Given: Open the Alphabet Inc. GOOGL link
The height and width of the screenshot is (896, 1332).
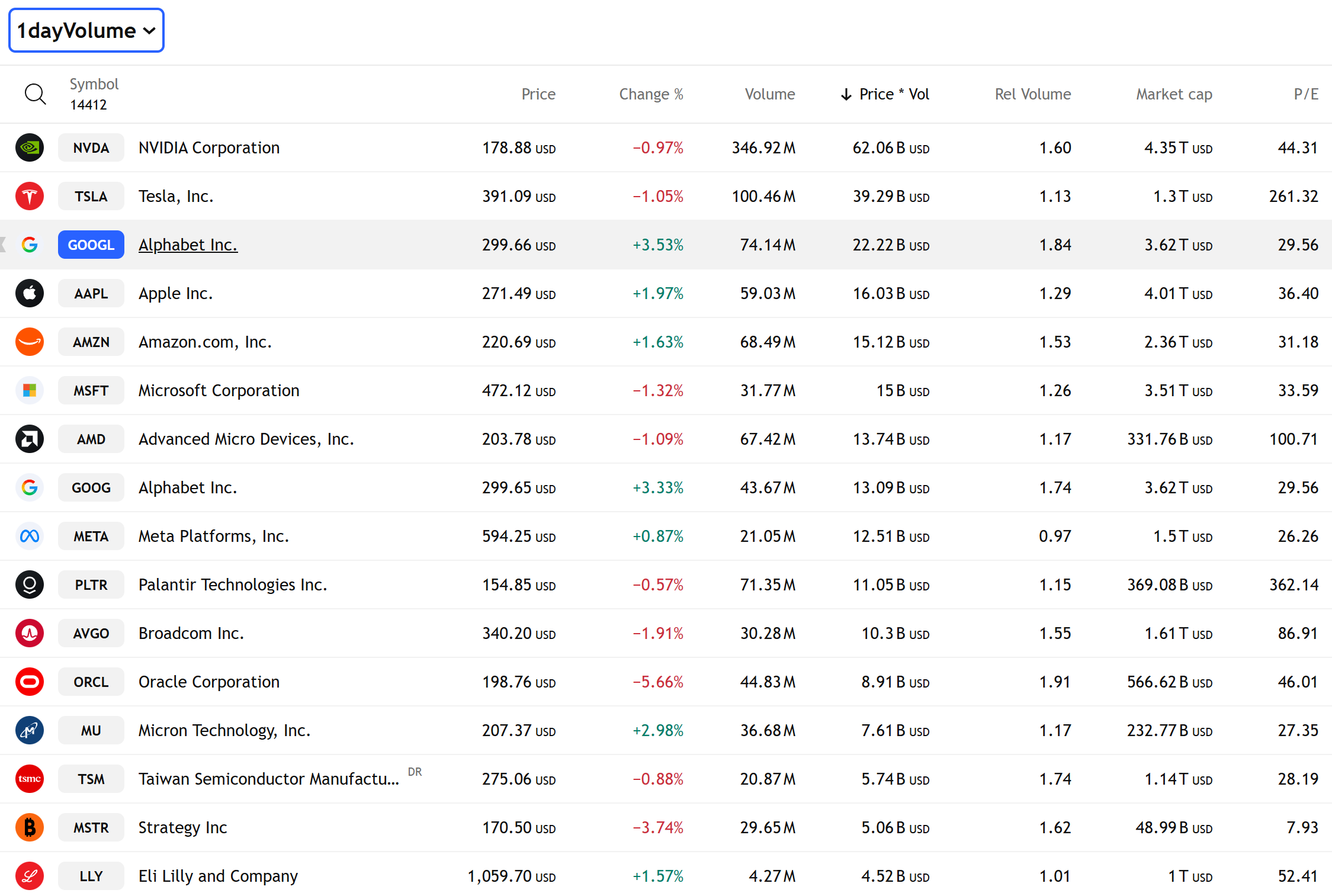Looking at the screenshot, I should pos(188,245).
